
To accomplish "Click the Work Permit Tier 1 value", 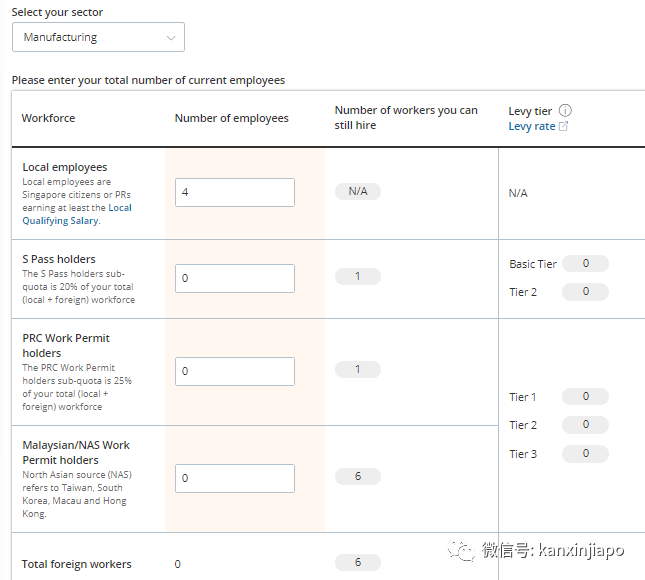I will click(585, 397).
